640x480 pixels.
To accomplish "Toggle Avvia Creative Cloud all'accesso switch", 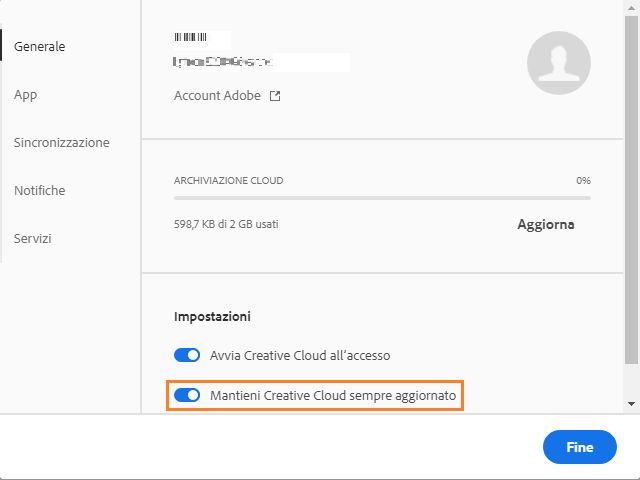I will 187,355.
